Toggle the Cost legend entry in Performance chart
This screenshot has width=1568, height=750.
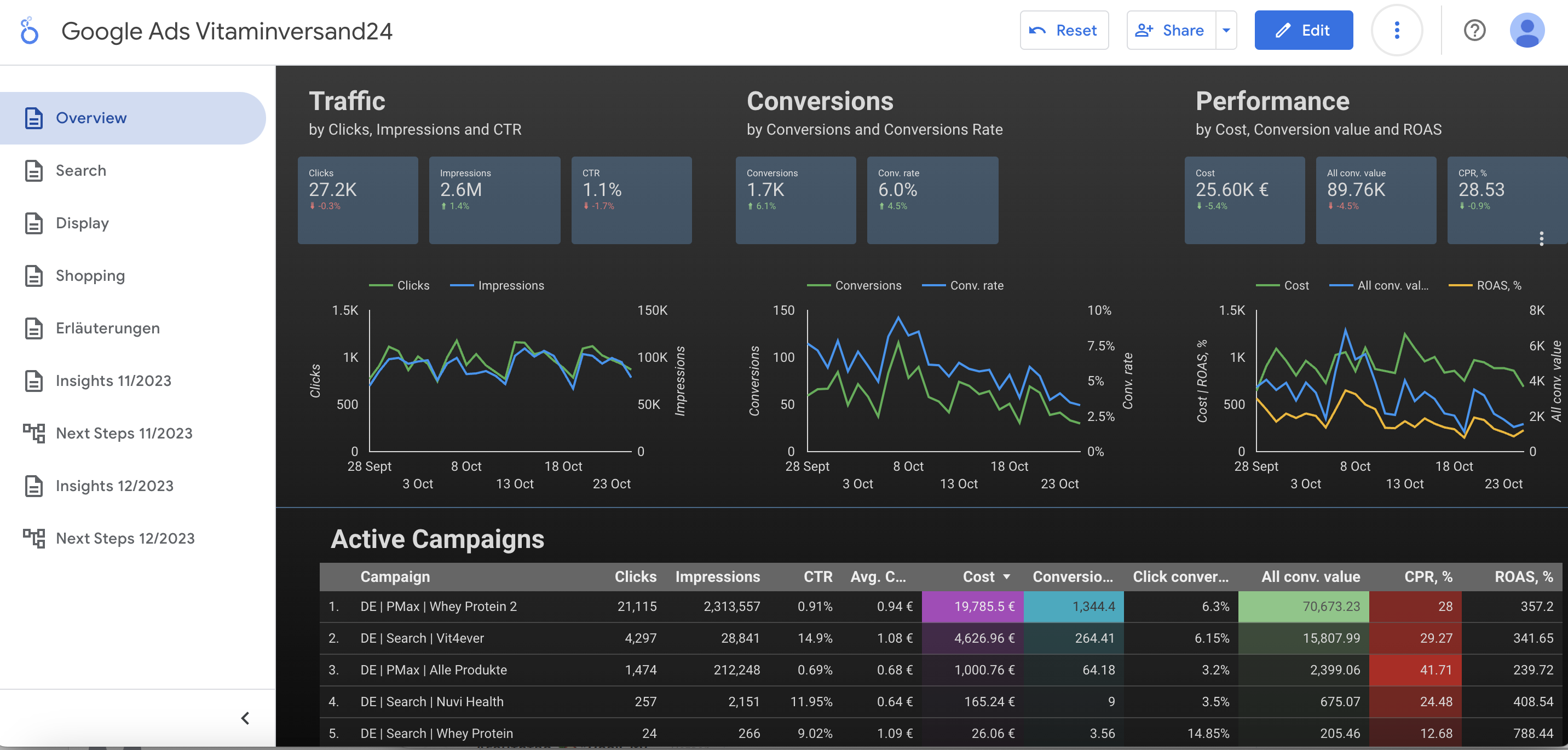[x=1282, y=286]
